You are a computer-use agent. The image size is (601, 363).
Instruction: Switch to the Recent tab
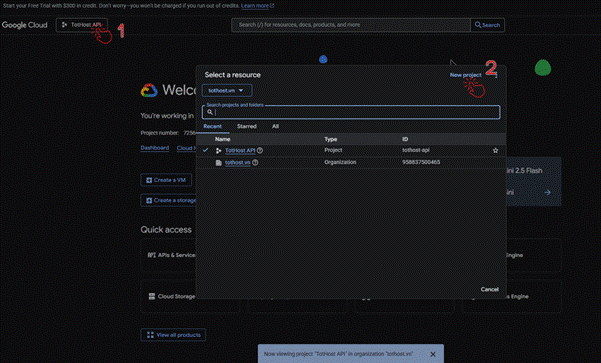point(212,126)
